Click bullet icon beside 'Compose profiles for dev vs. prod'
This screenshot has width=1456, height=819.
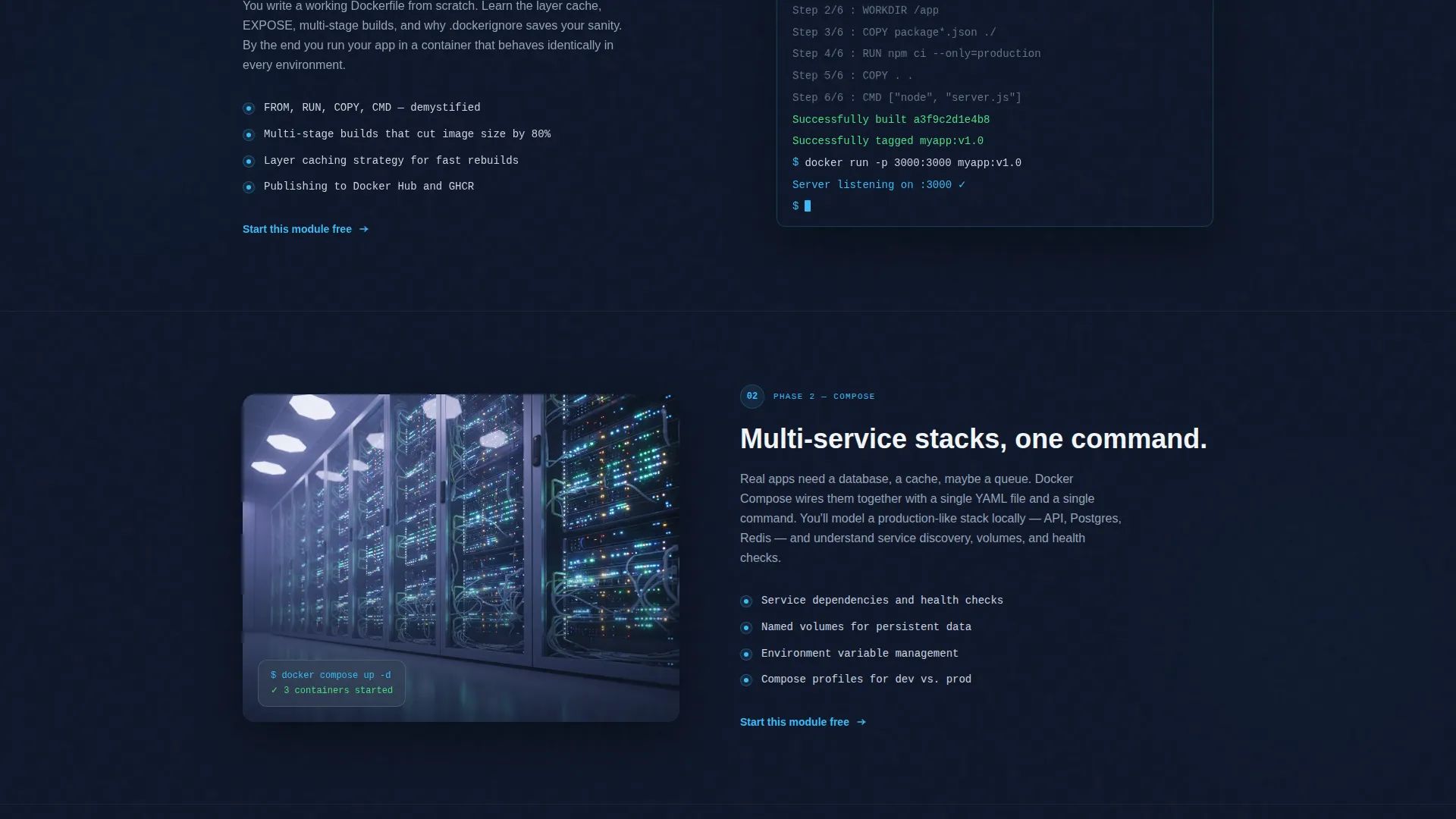click(746, 680)
